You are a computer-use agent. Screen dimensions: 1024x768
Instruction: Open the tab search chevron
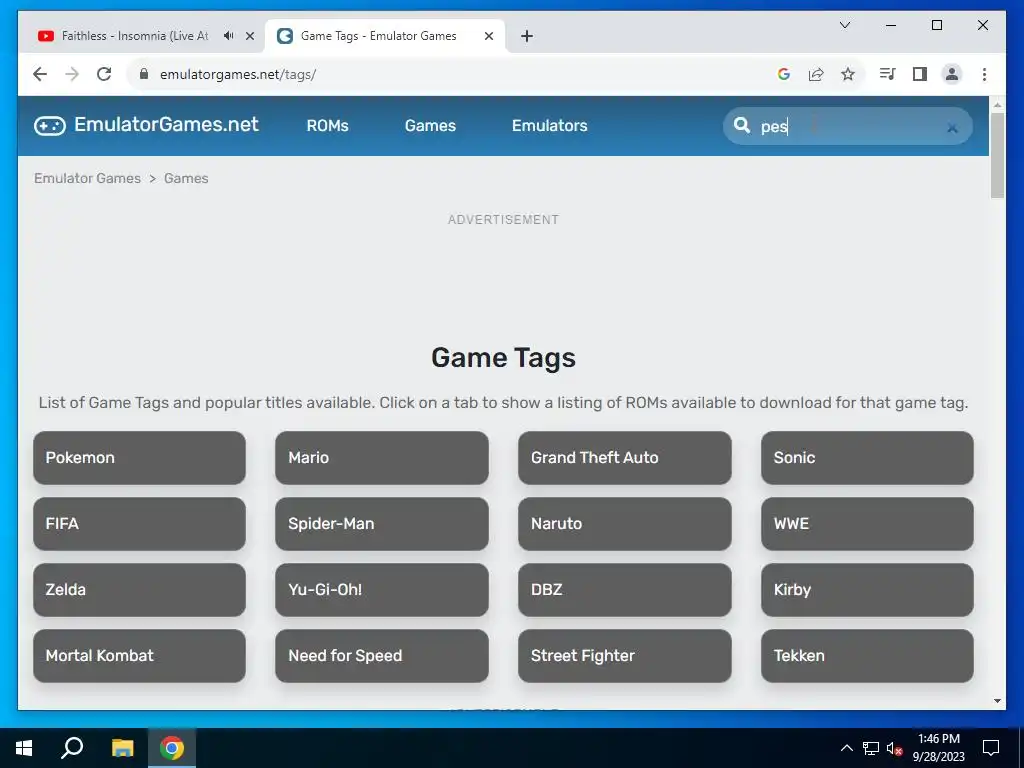click(x=844, y=25)
